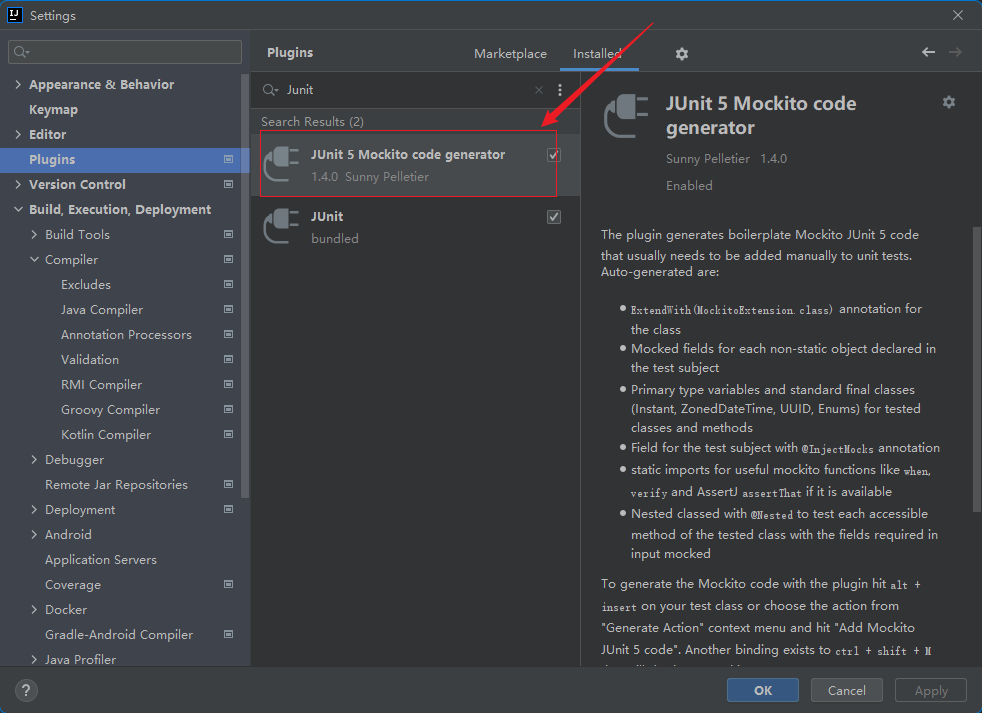
Task: Collapse Build, Execution, Deployment node
Action: pos(18,209)
